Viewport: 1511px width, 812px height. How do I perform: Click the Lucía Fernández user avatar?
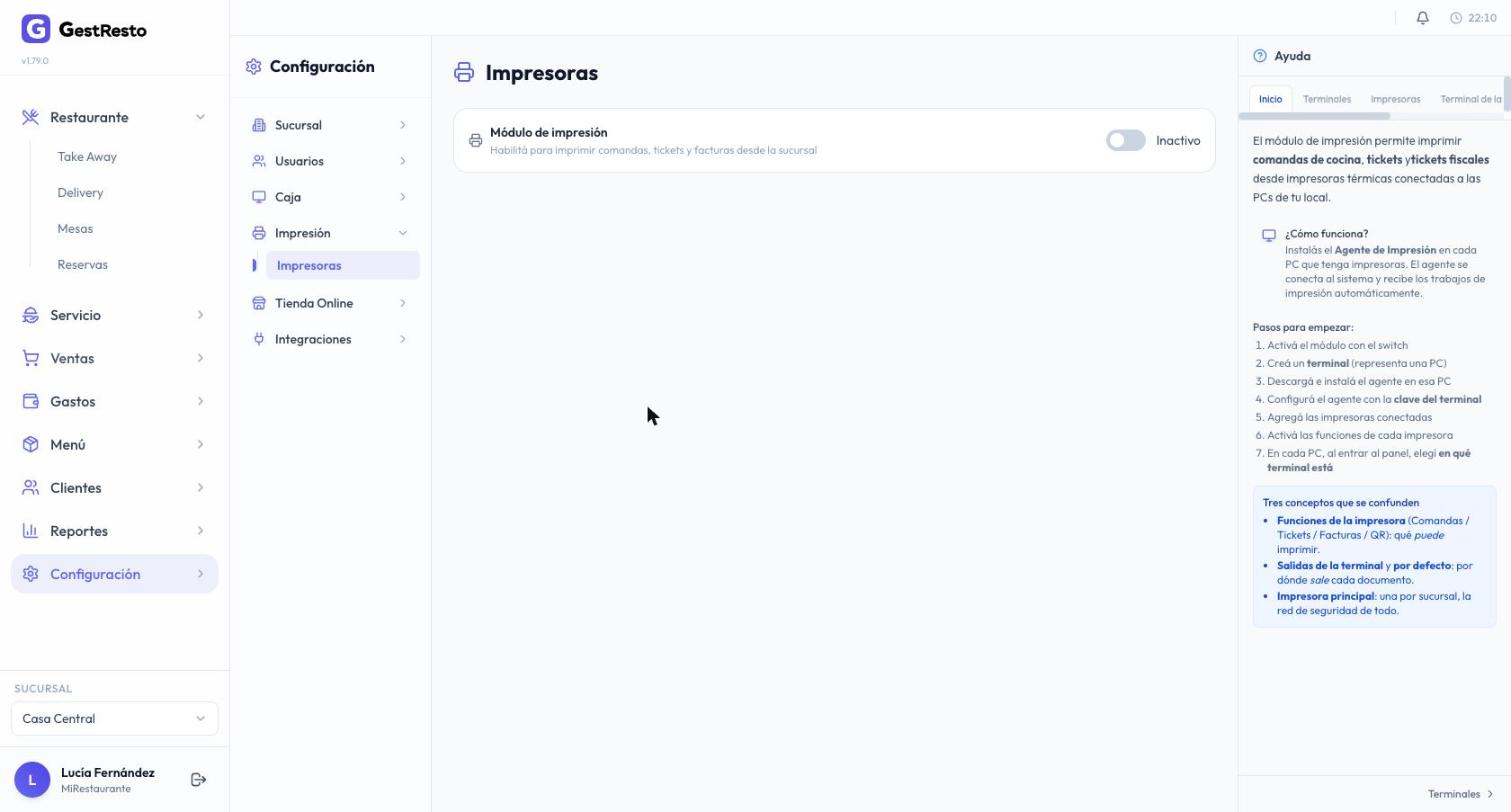[32, 780]
